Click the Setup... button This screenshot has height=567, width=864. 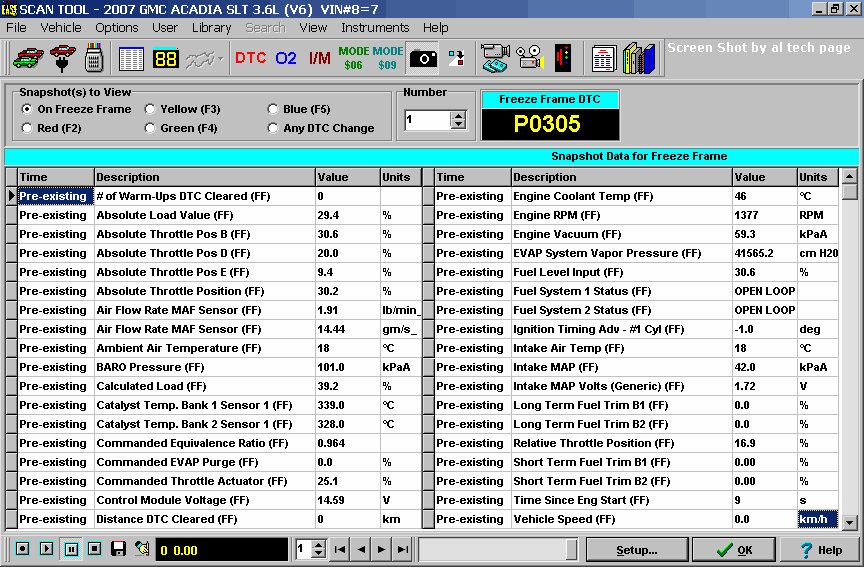pyautogui.click(x=636, y=550)
